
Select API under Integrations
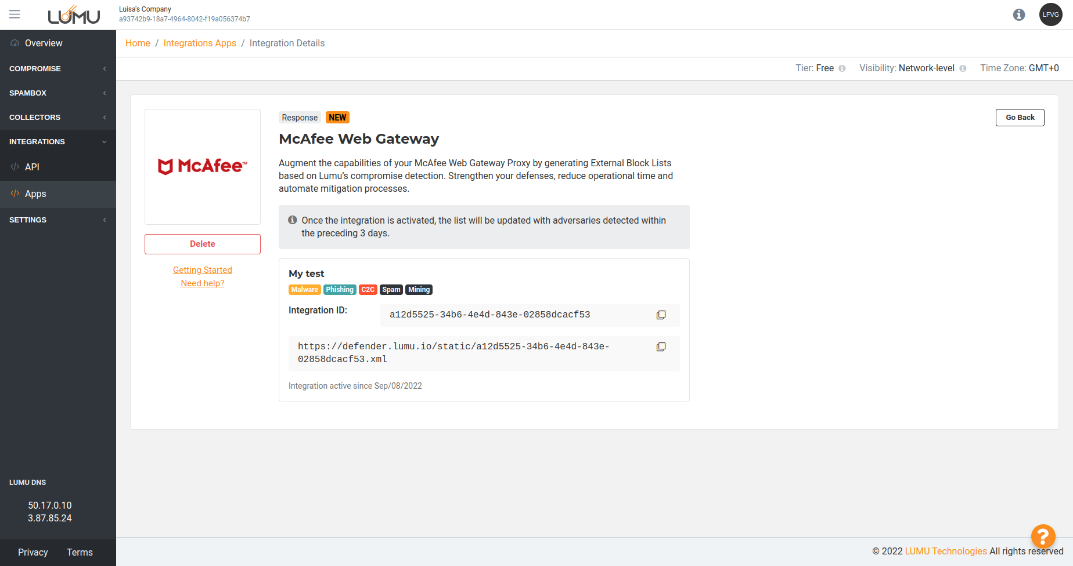coord(32,167)
